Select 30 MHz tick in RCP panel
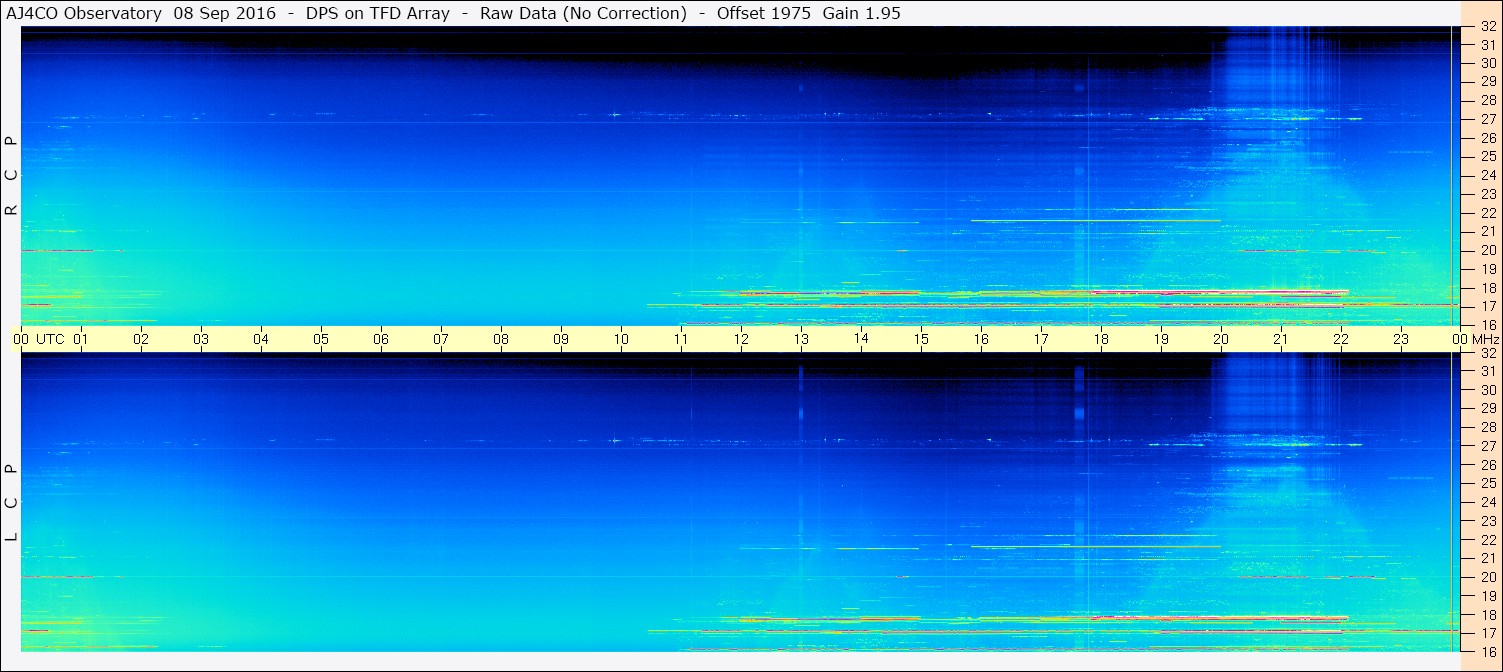This screenshot has width=1503, height=672. 1487,63
